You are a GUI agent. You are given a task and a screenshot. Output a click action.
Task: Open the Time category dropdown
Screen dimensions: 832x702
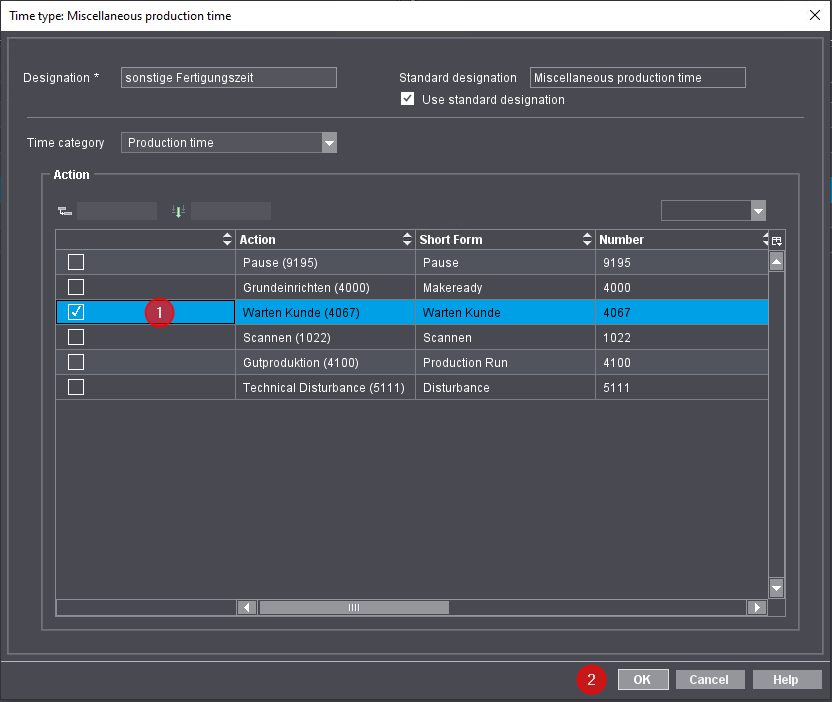click(330, 142)
